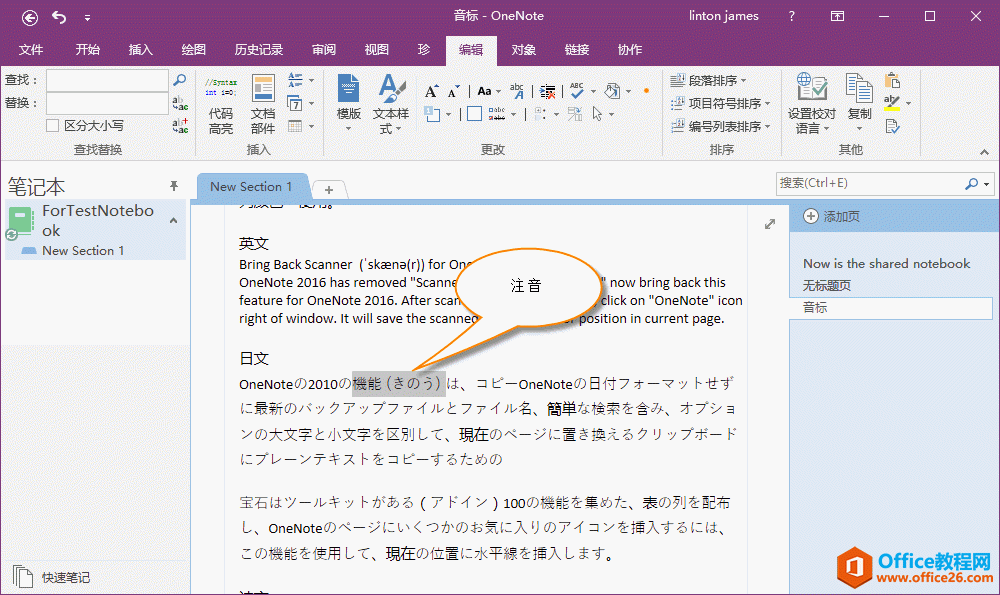The image size is (1000, 595).
Task: Click the expand page arrows icon
Action: [769, 224]
